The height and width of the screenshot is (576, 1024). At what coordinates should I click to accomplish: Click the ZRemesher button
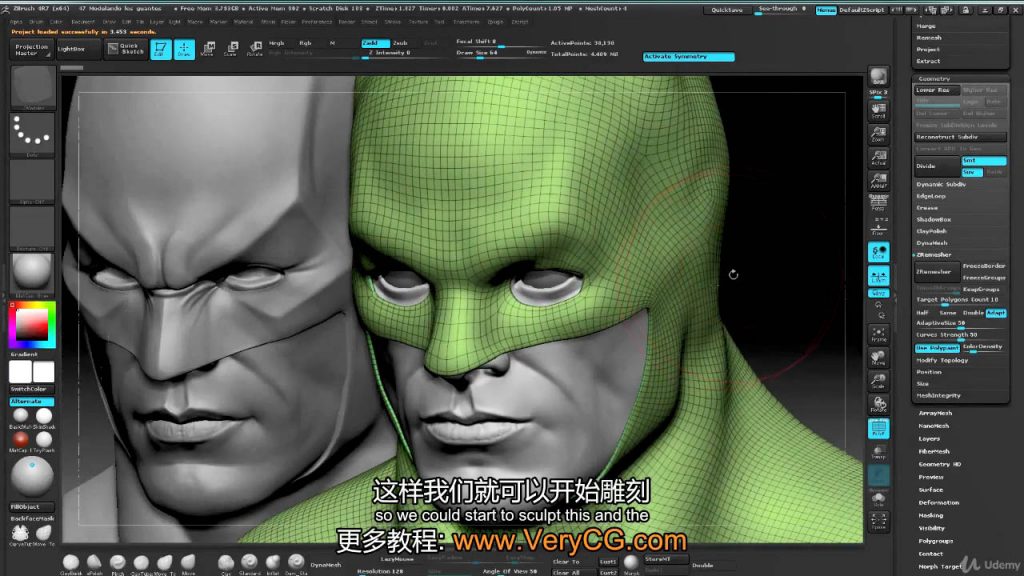click(x=936, y=272)
